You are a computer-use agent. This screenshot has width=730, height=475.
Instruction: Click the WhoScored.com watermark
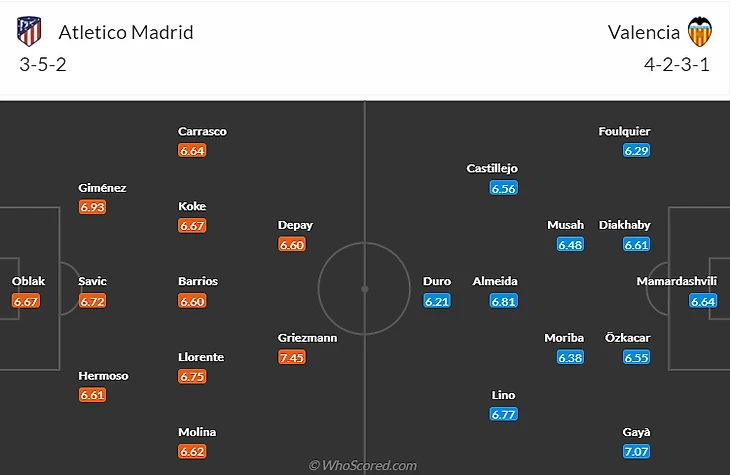[x=363, y=465]
